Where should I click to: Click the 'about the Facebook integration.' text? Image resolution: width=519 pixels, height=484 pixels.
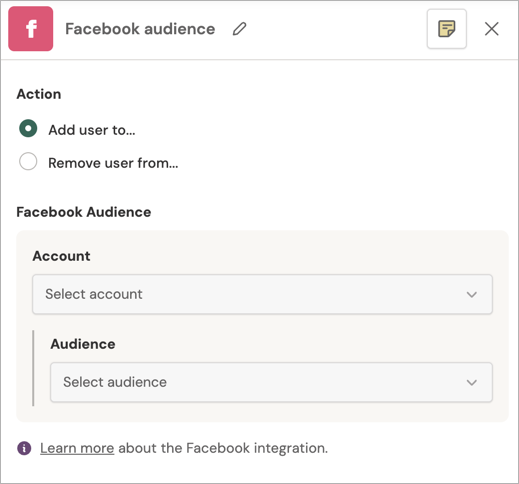coord(223,448)
